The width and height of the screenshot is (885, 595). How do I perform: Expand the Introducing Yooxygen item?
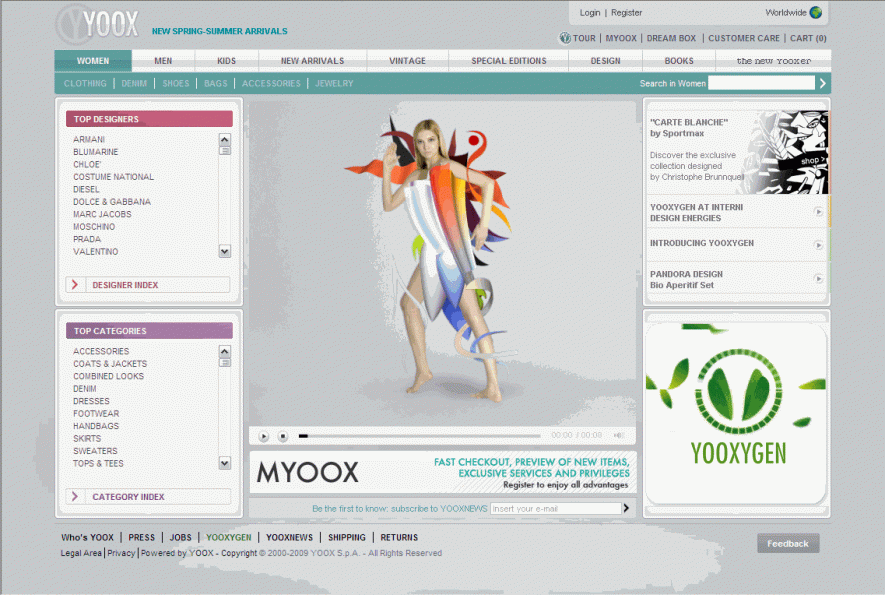point(819,244)
